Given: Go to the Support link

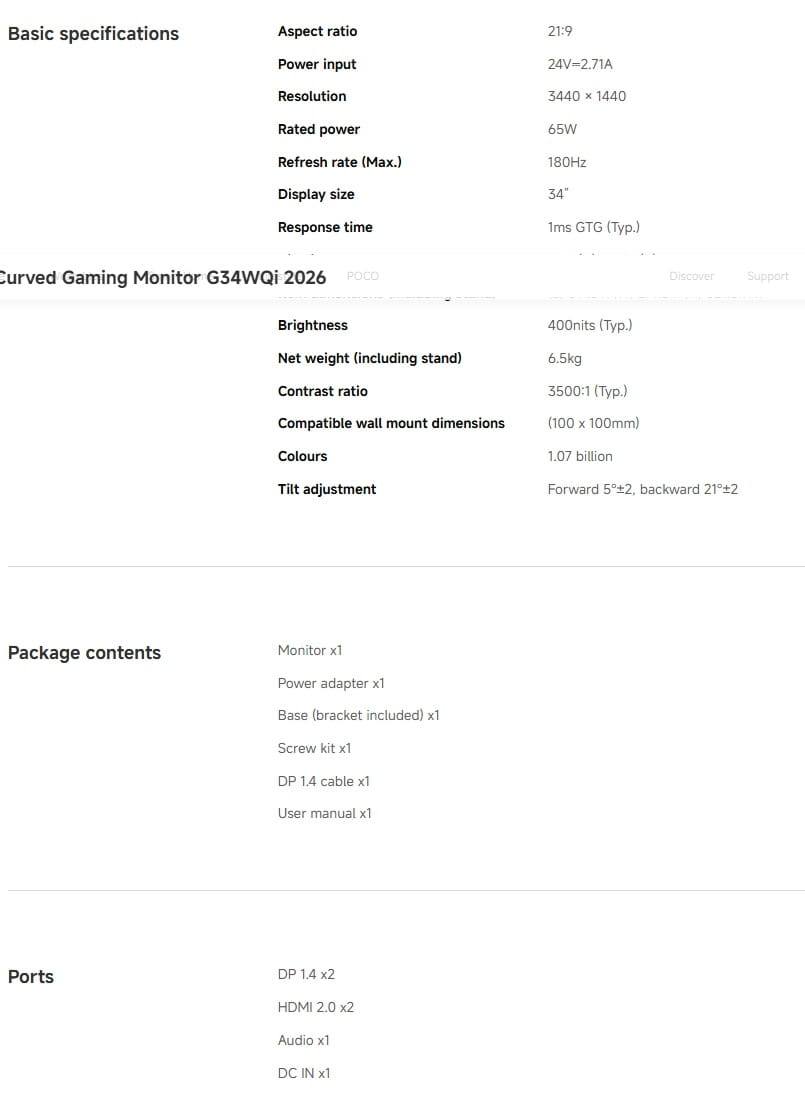Looking at the screenshot, I should [767, 276].
